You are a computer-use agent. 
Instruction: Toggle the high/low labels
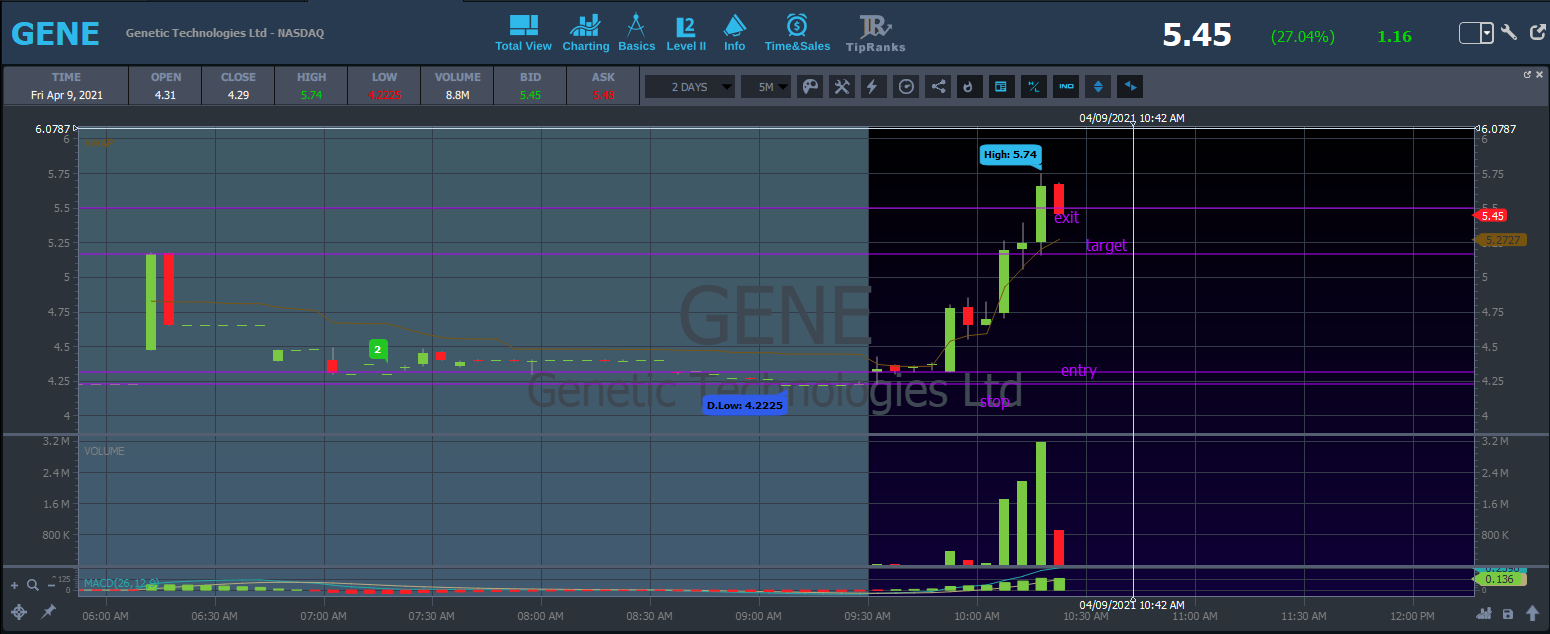[1033, 87]
